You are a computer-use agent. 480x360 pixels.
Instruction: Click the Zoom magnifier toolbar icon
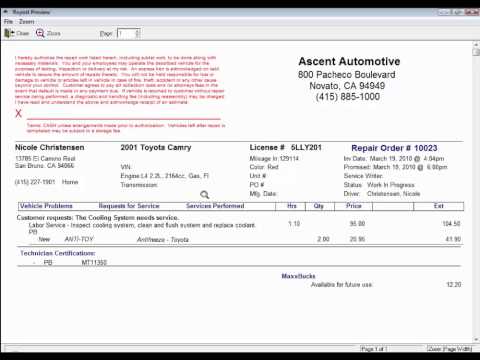click(40, 33)
